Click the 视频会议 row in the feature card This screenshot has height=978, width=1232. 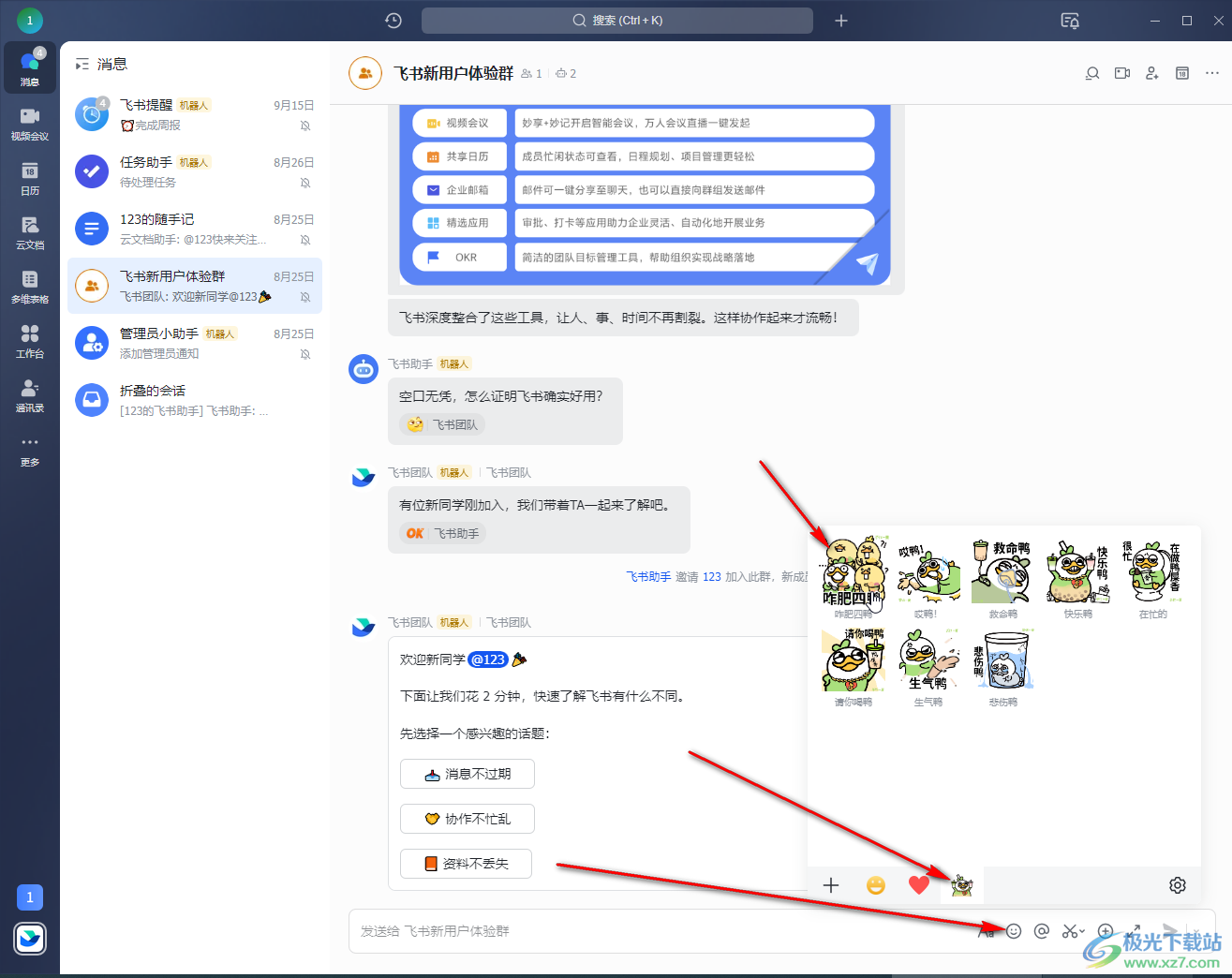[644, 123]
